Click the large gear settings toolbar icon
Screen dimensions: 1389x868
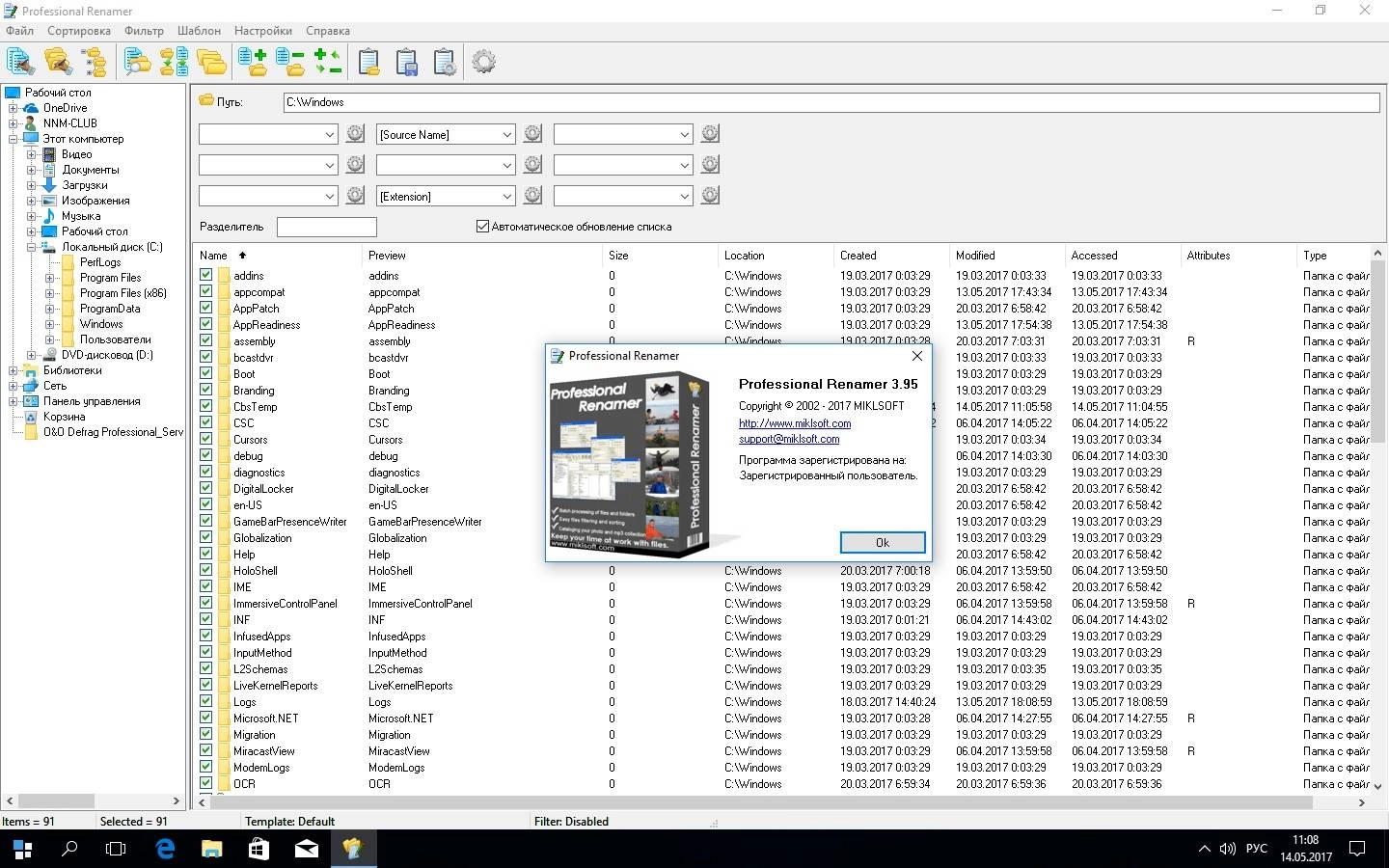click(x=484, y=62)
